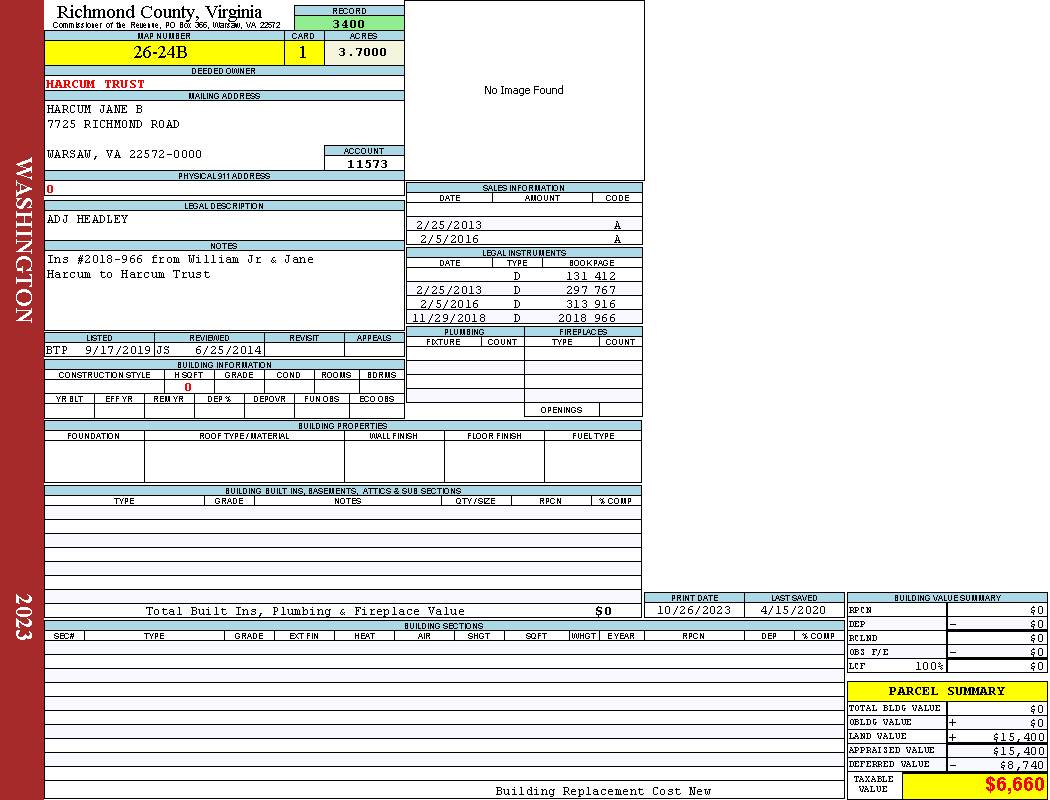The image size is (1050, 800).
Task: Click the red taxable value $6,660
Action: click(1014, 785)
